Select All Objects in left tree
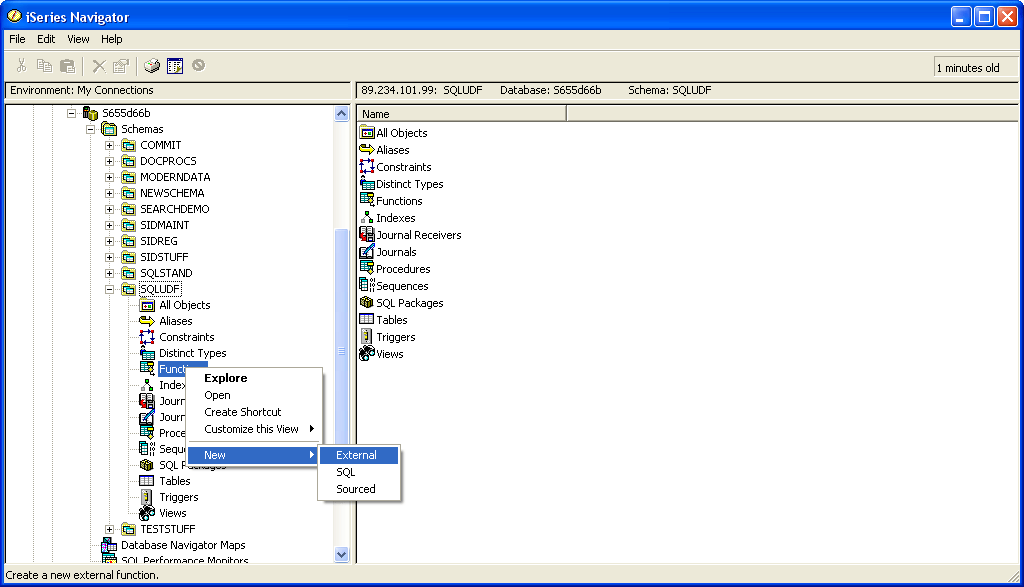Viewport: 1024px width, 587px height. 185,305
